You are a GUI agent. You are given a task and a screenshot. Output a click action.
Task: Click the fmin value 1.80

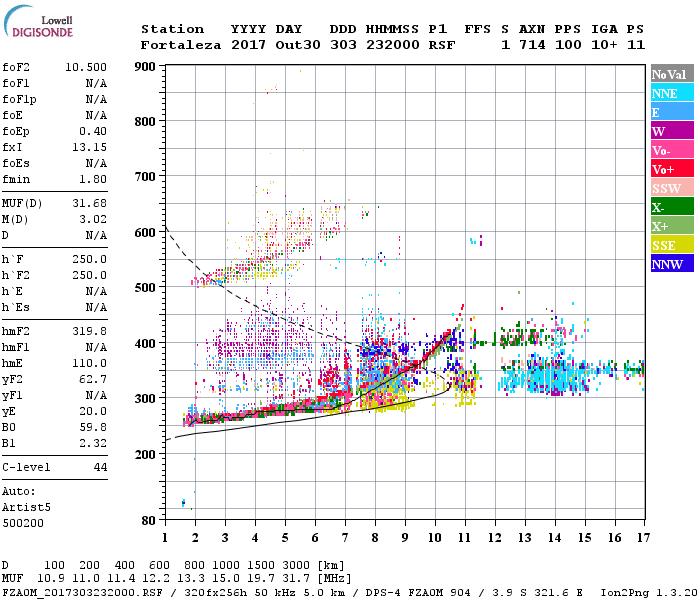[93, 179]
